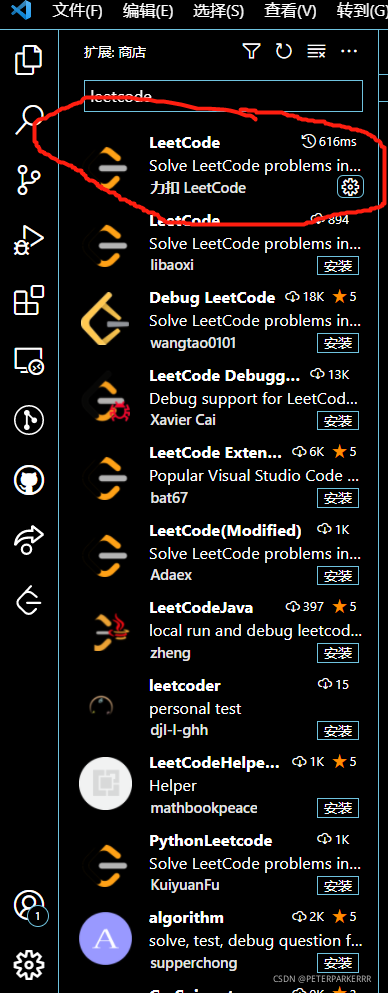The image size is (388, 993).
Task: Open the extensions view more actions menu
Action: point(349,51)
